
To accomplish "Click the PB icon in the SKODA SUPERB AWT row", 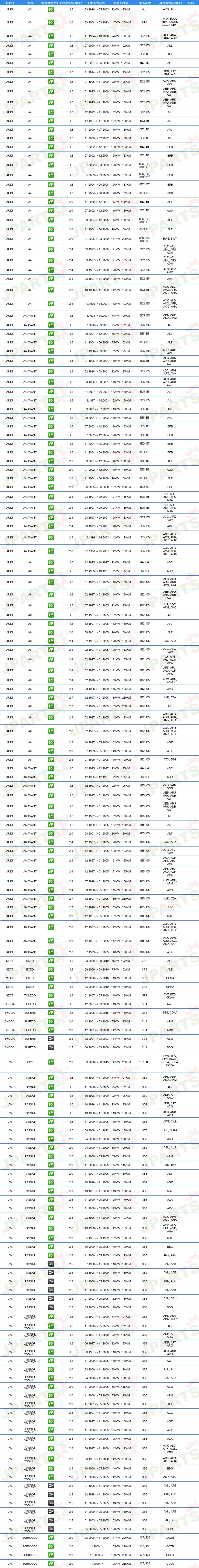I will click(x=51, y=1004).
